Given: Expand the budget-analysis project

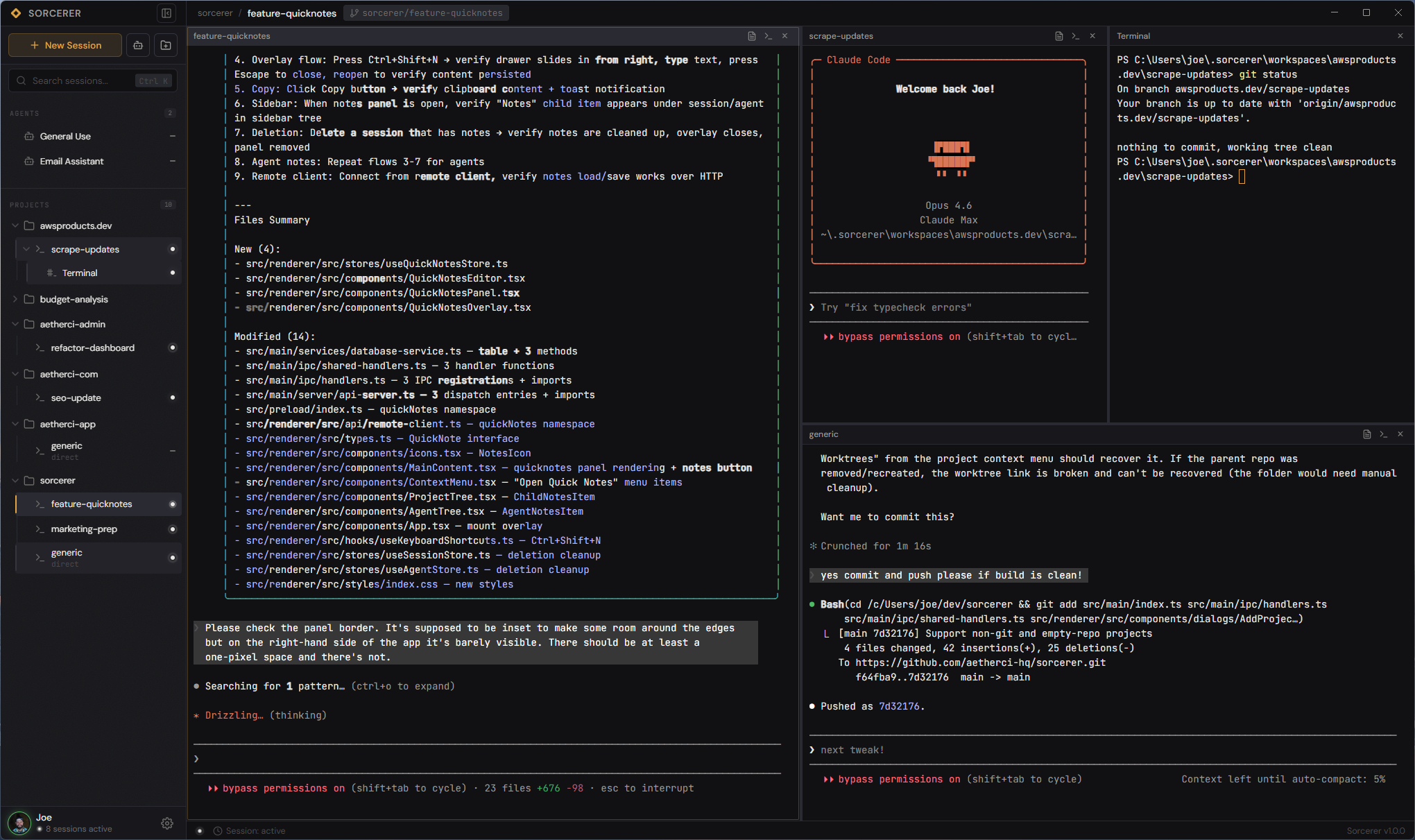Looking at the screenshot, I should [x=14, y=299].
